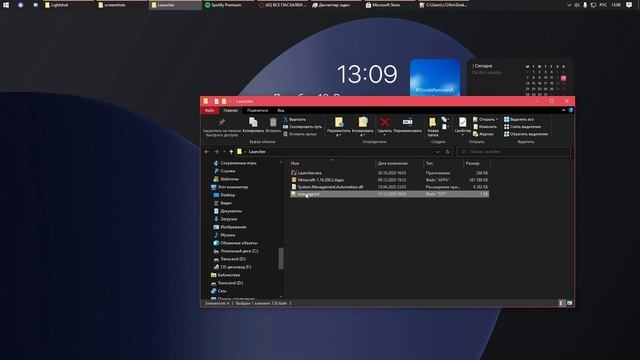Sort files by the Имя column header
640x360 pixels.
coord(331,163)
